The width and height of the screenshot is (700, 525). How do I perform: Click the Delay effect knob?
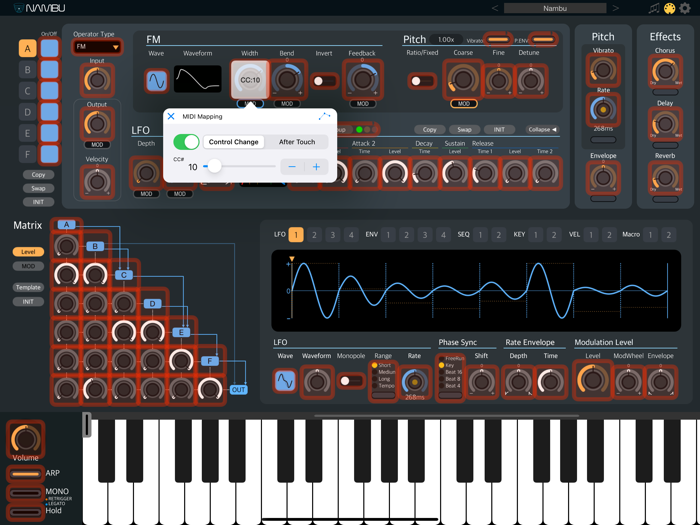click(665, 123)
